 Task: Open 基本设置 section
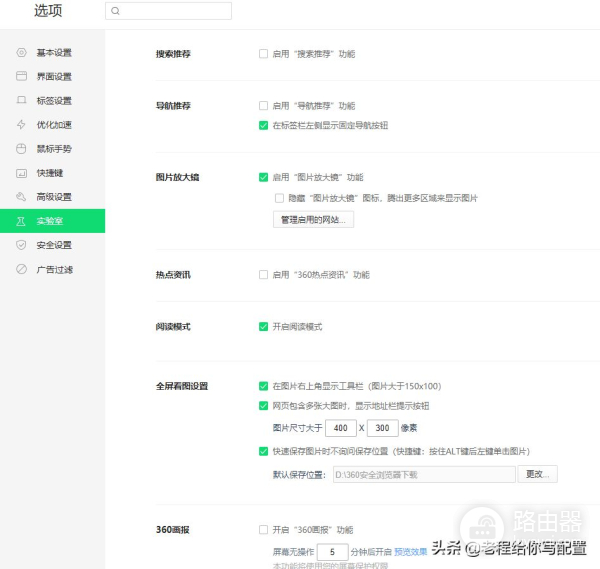click(x=52, y=52)
